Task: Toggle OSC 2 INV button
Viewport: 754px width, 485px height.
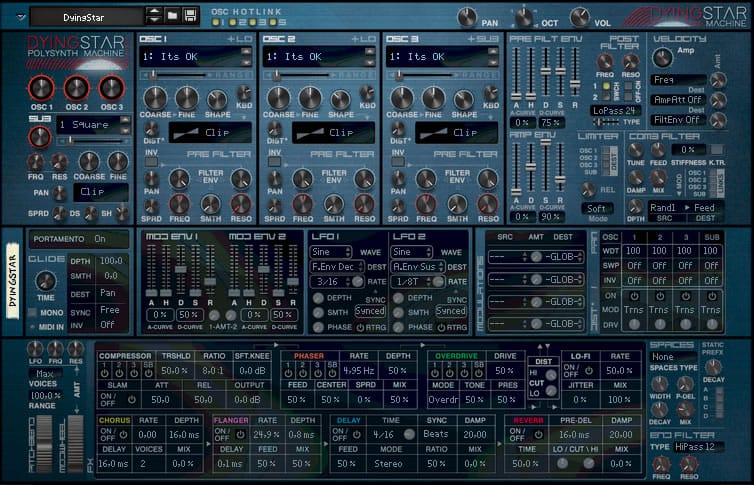Action: pos(275,162)
